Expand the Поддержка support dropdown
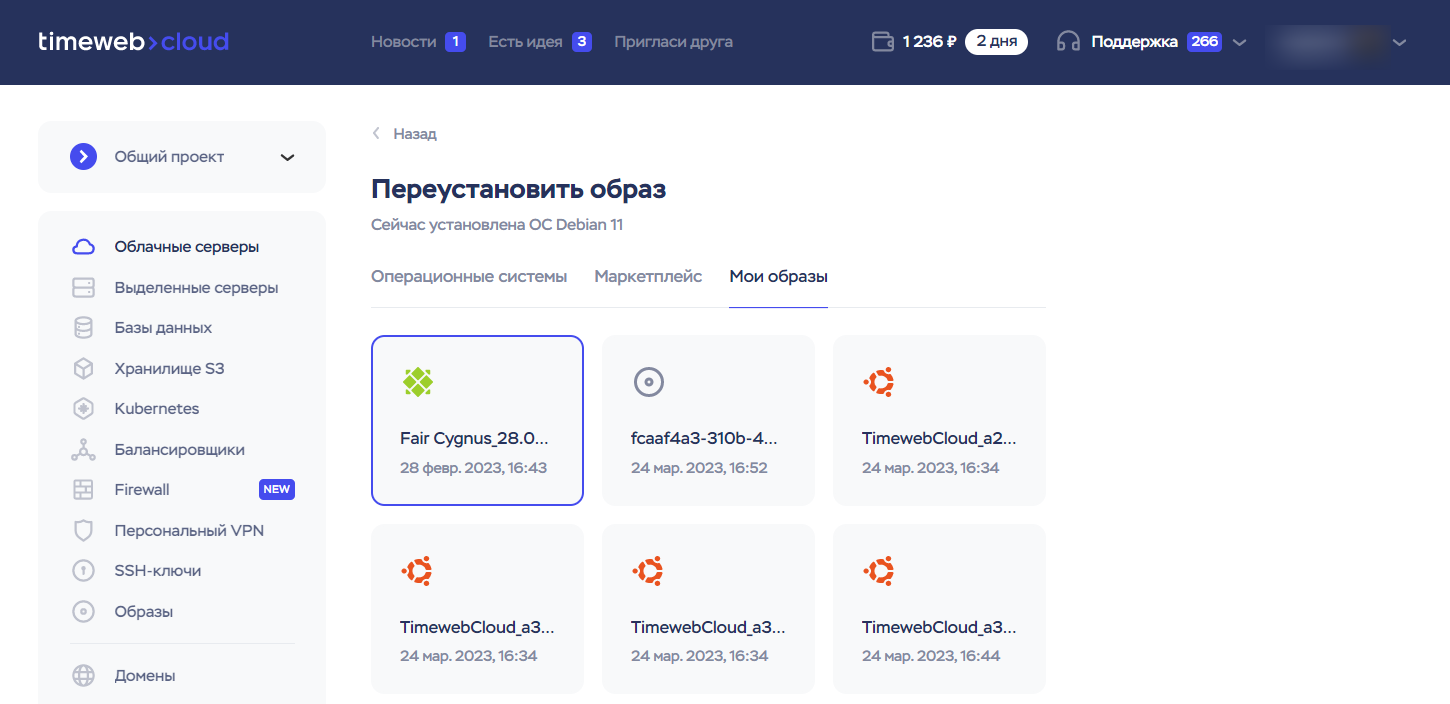This screenshot has height=704, width=1450. tap(1240, 42)
